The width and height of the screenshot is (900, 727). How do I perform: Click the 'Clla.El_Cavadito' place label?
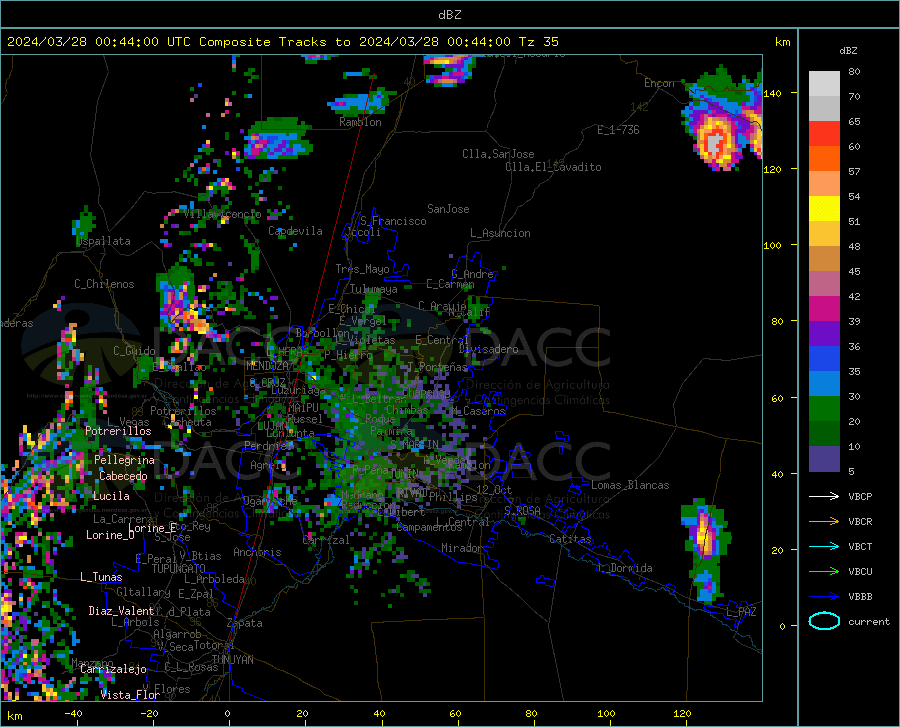pyautogui.click(x=553, y=167)
